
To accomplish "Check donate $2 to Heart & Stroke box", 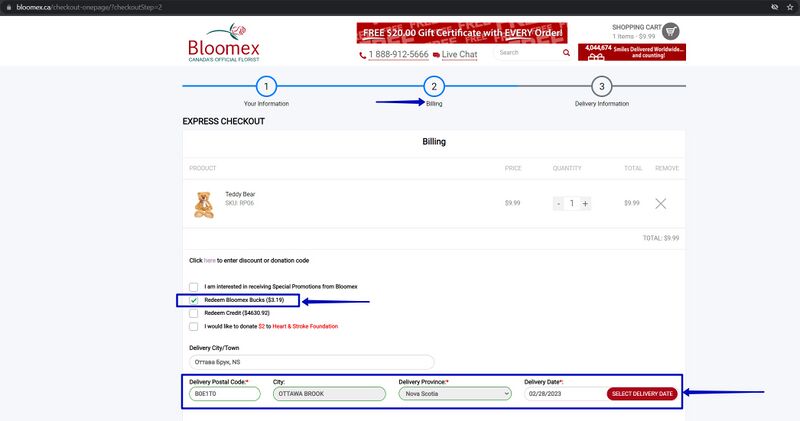I will point(193,327).
